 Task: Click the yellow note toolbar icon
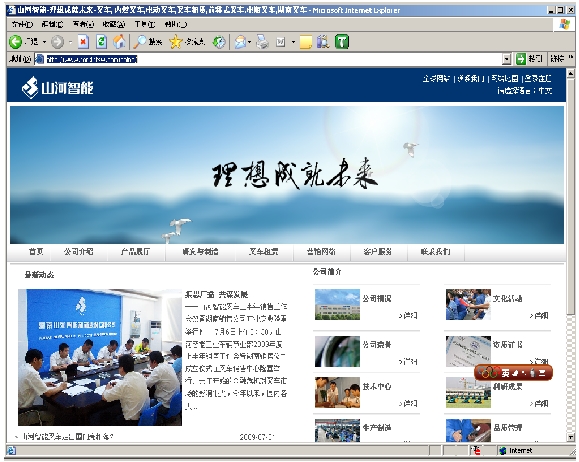pos(306,42)
